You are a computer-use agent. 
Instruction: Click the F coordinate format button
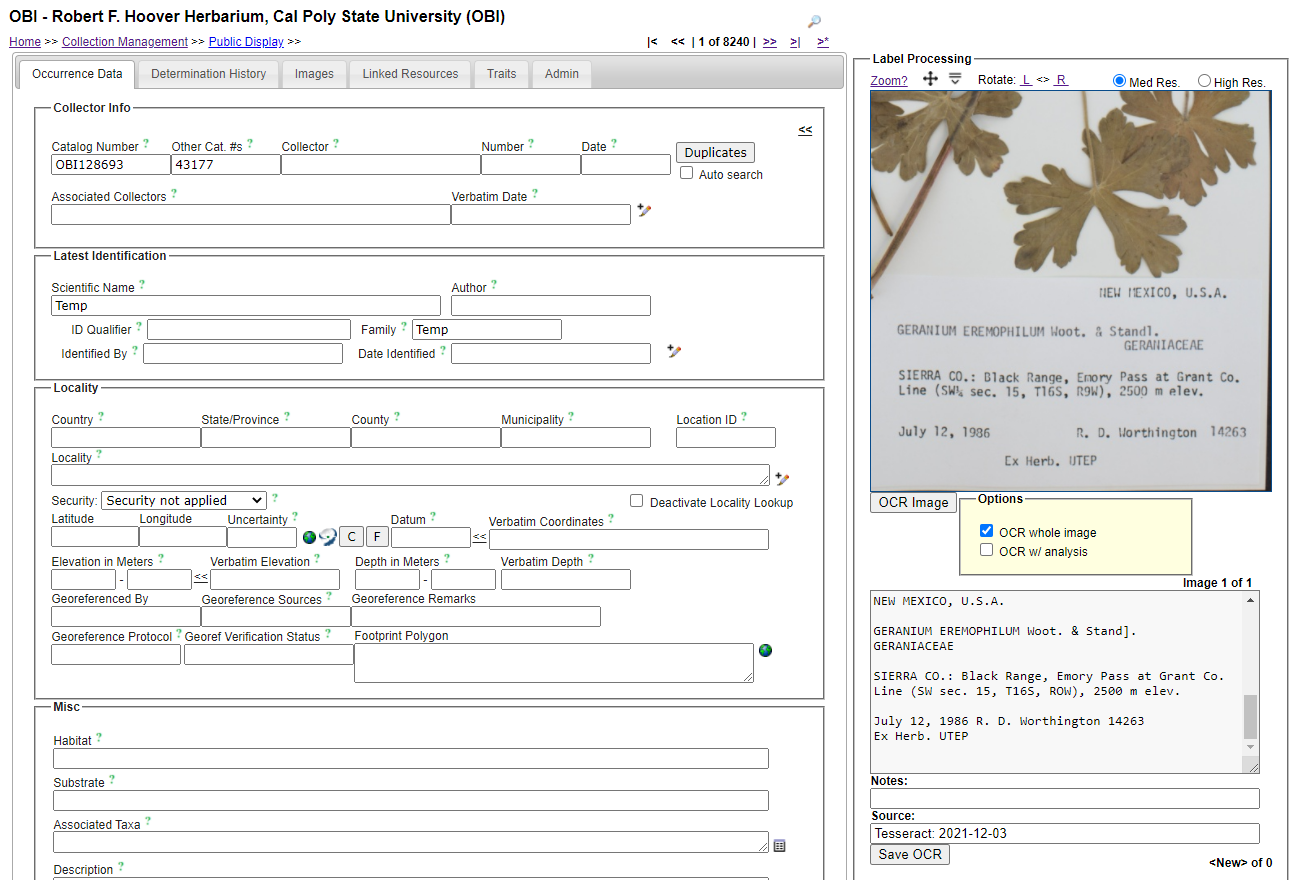(377, 537)
